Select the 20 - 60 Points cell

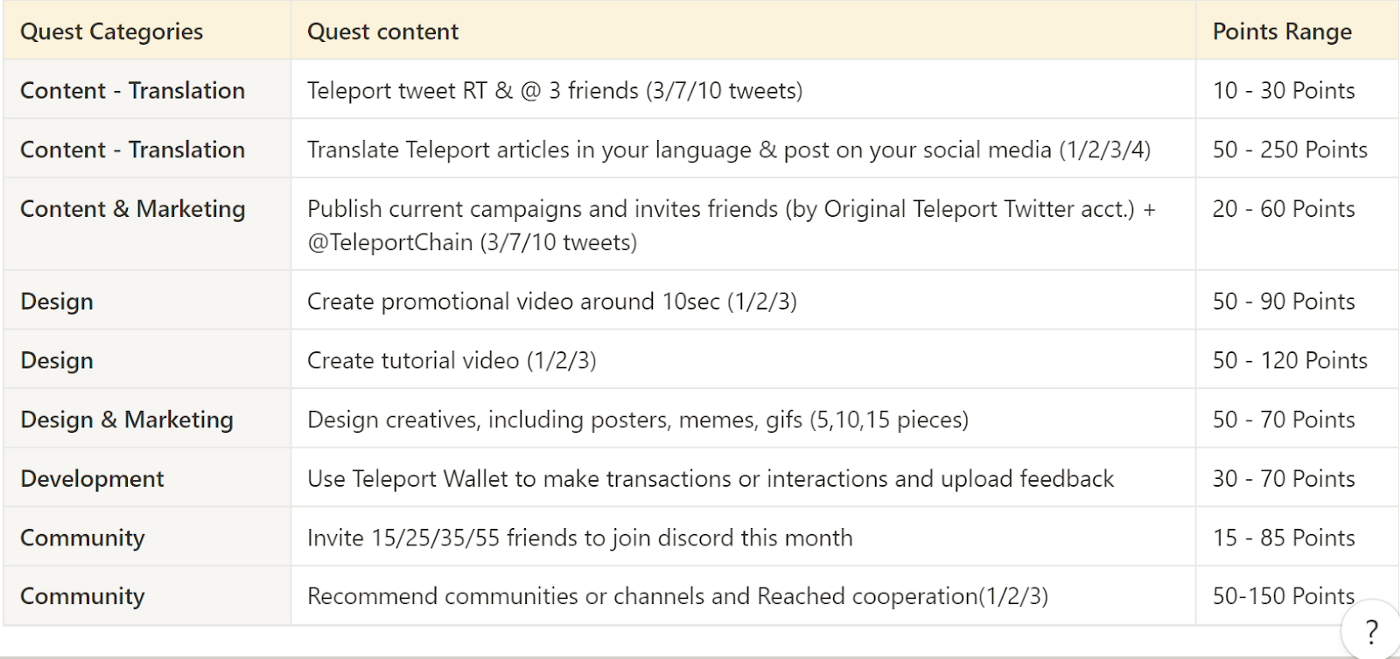(1296, 225)
